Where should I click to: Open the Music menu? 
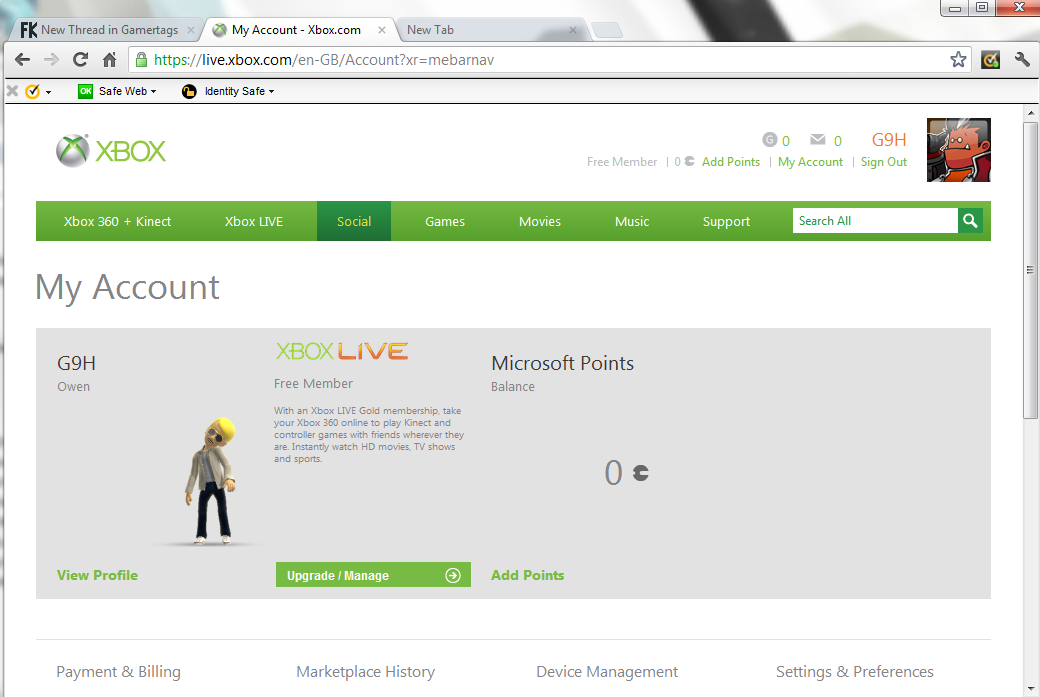tap(631, 221)
